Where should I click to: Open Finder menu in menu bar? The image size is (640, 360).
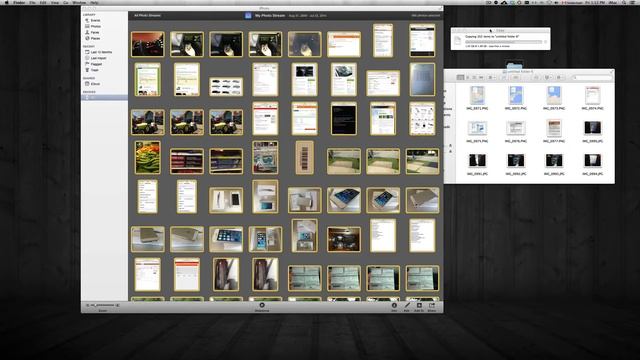[x=19, y=2]
